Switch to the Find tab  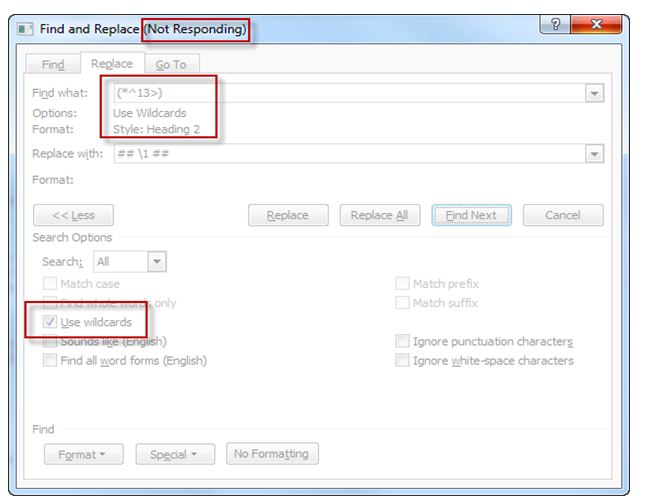53,65
